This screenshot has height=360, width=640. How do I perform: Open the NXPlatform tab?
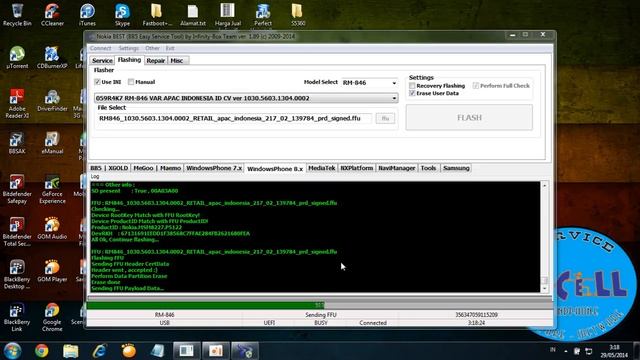point(357,168)
